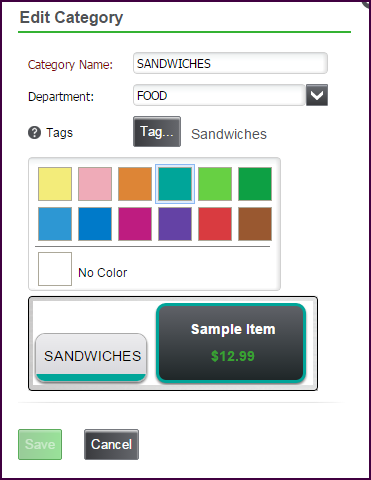The image size is (371, 480).
Task: Select the dark blue color swatch
Action: (x=95, y=224)
